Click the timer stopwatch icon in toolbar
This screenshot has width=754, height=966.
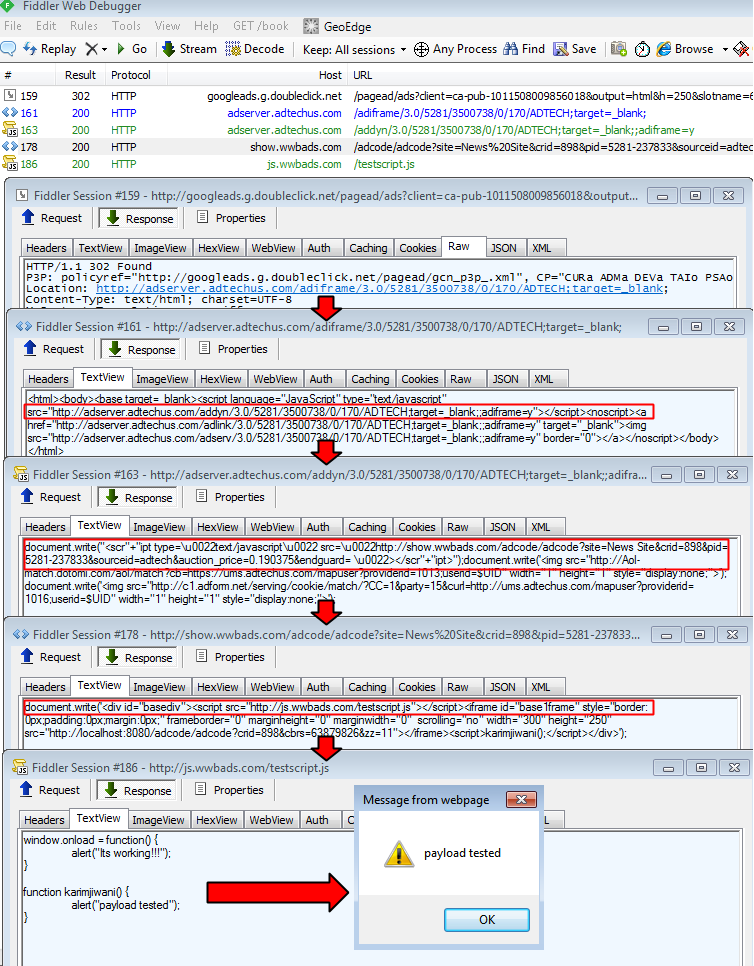(642, 49)
